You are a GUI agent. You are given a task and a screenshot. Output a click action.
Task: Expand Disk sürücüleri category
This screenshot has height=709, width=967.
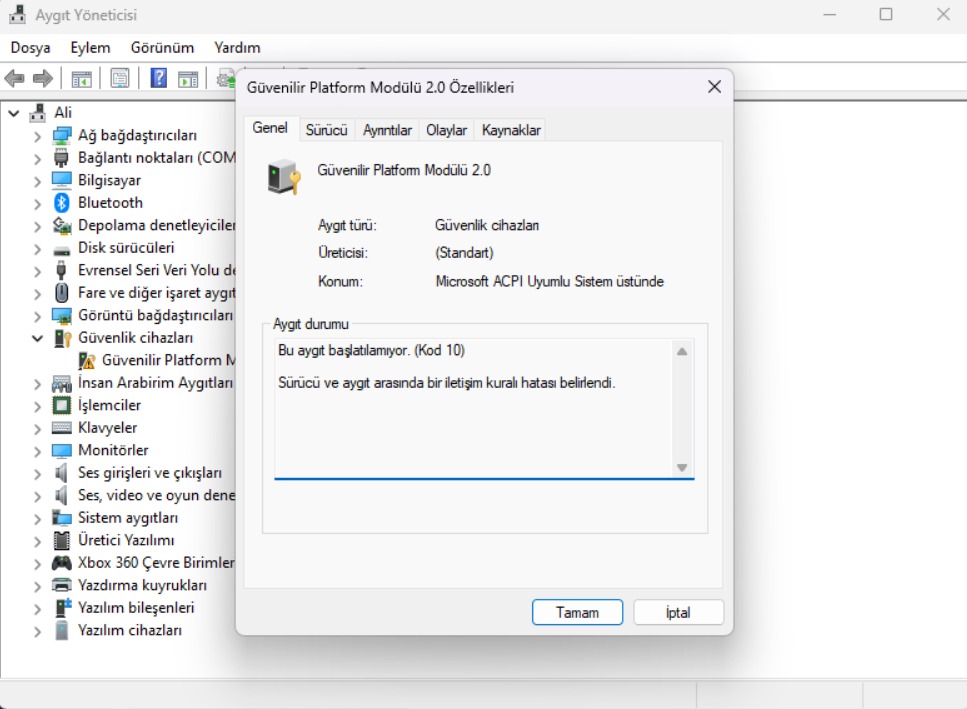click(37, 248)
